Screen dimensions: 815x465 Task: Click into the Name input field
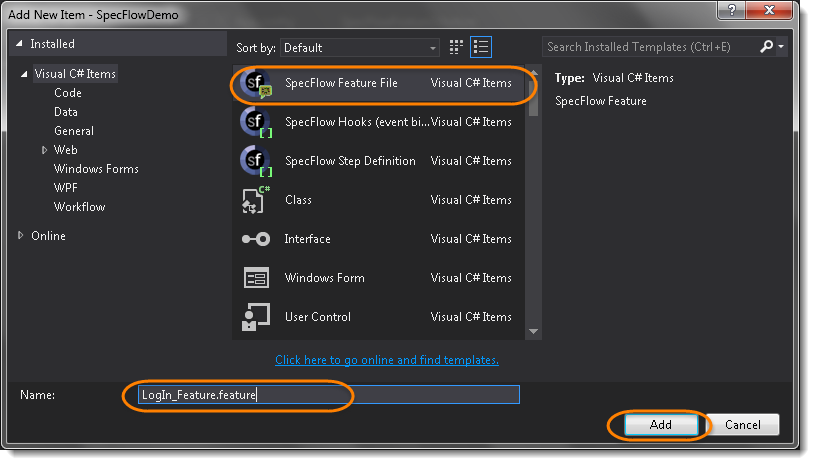pos(329,395)
